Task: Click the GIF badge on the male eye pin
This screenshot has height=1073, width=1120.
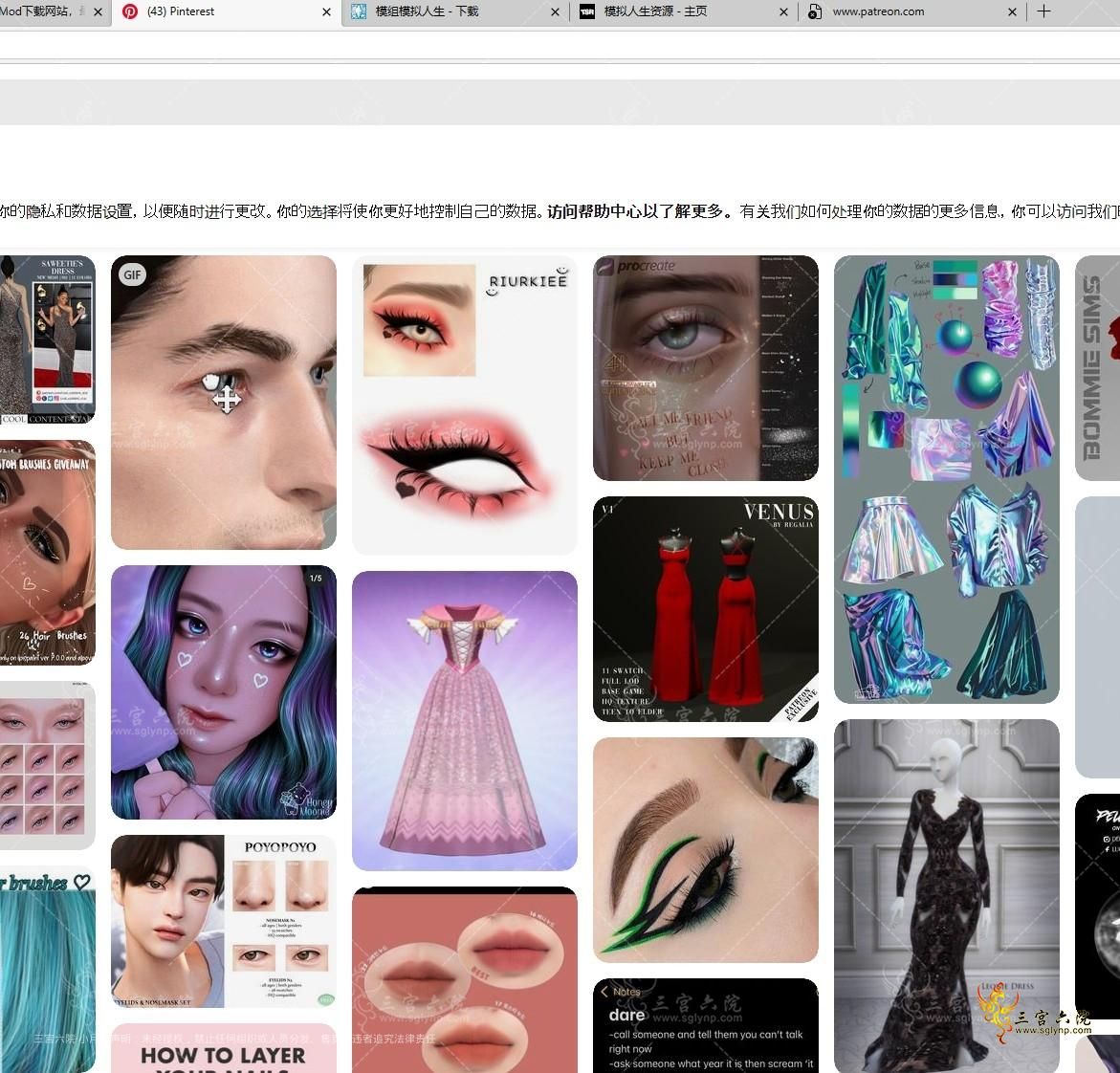Action: point(132,275)
